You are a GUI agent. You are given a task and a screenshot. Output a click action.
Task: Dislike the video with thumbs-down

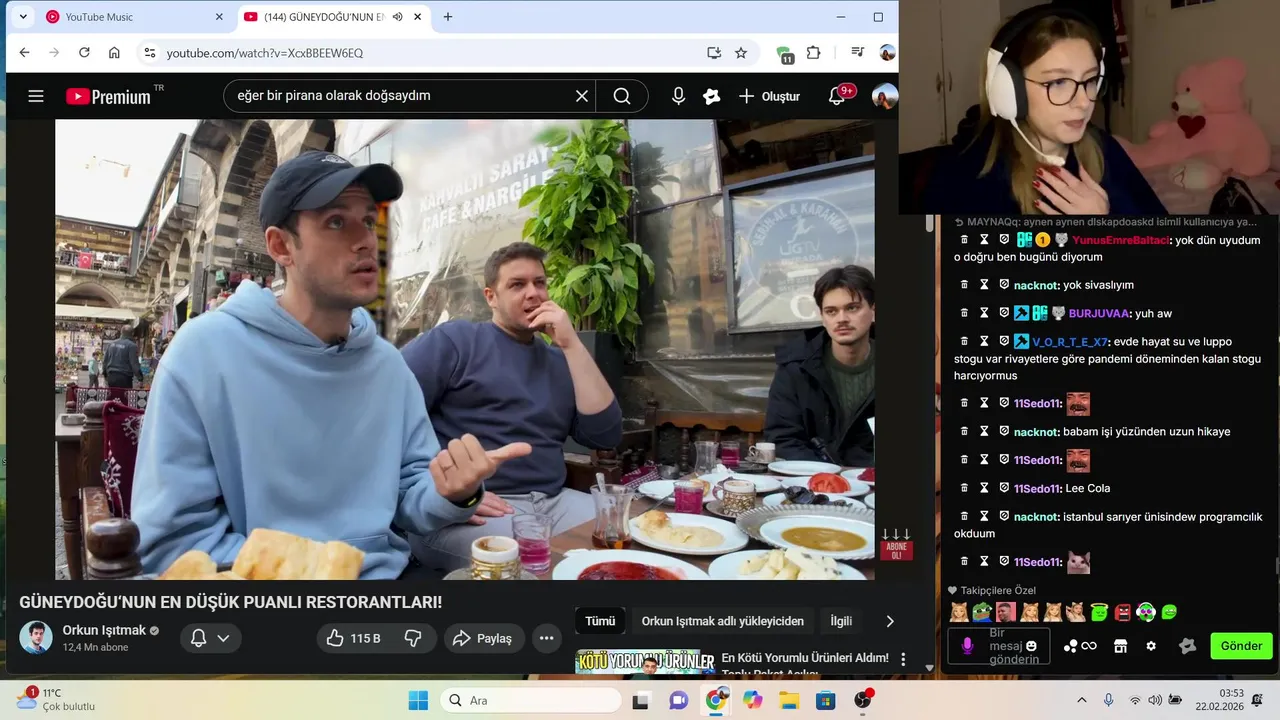pyautogui.click(x=413, y=638)
